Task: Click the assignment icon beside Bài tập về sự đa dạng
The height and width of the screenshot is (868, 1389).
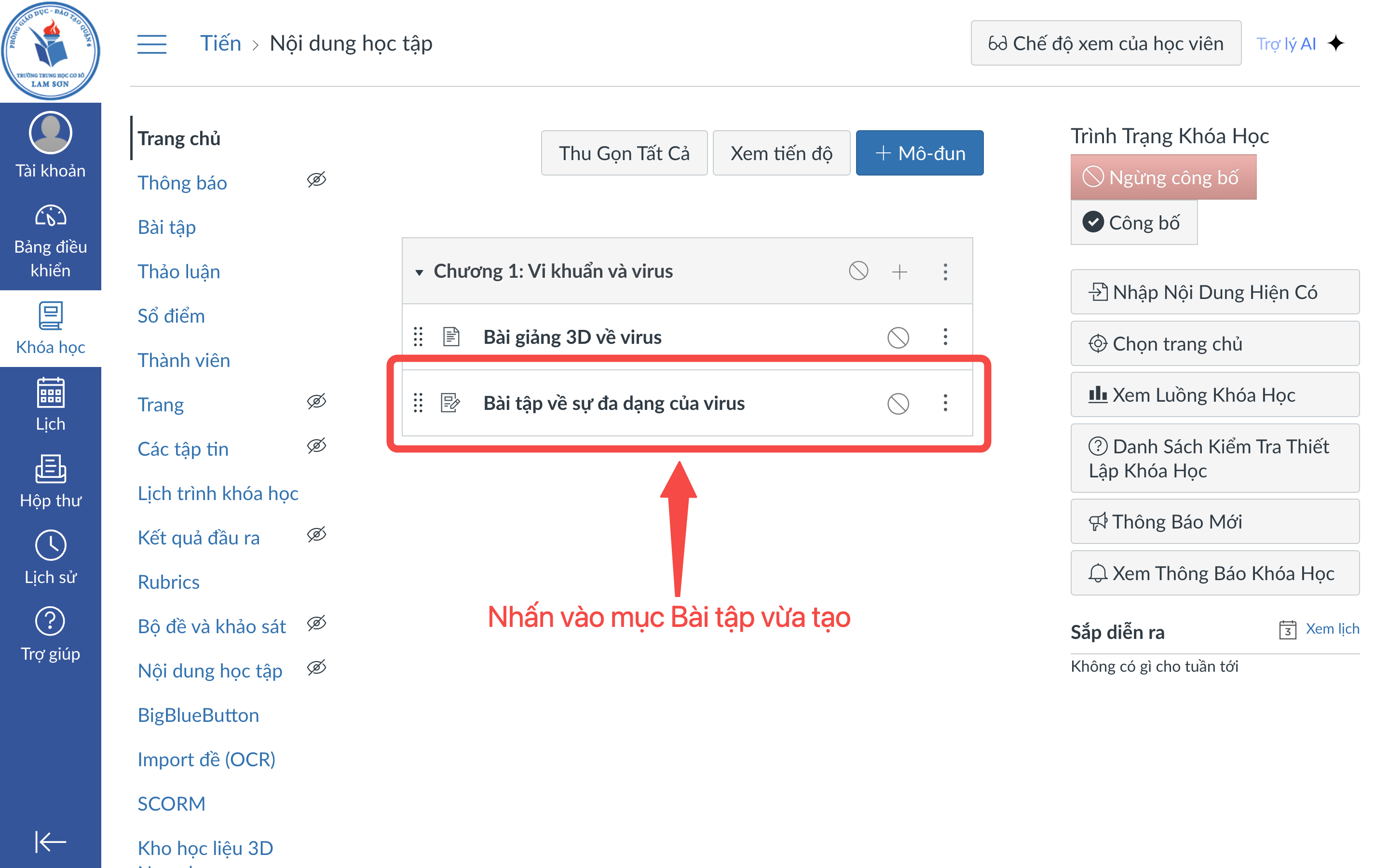Action: pyautogui.click(x=450, y=403)
